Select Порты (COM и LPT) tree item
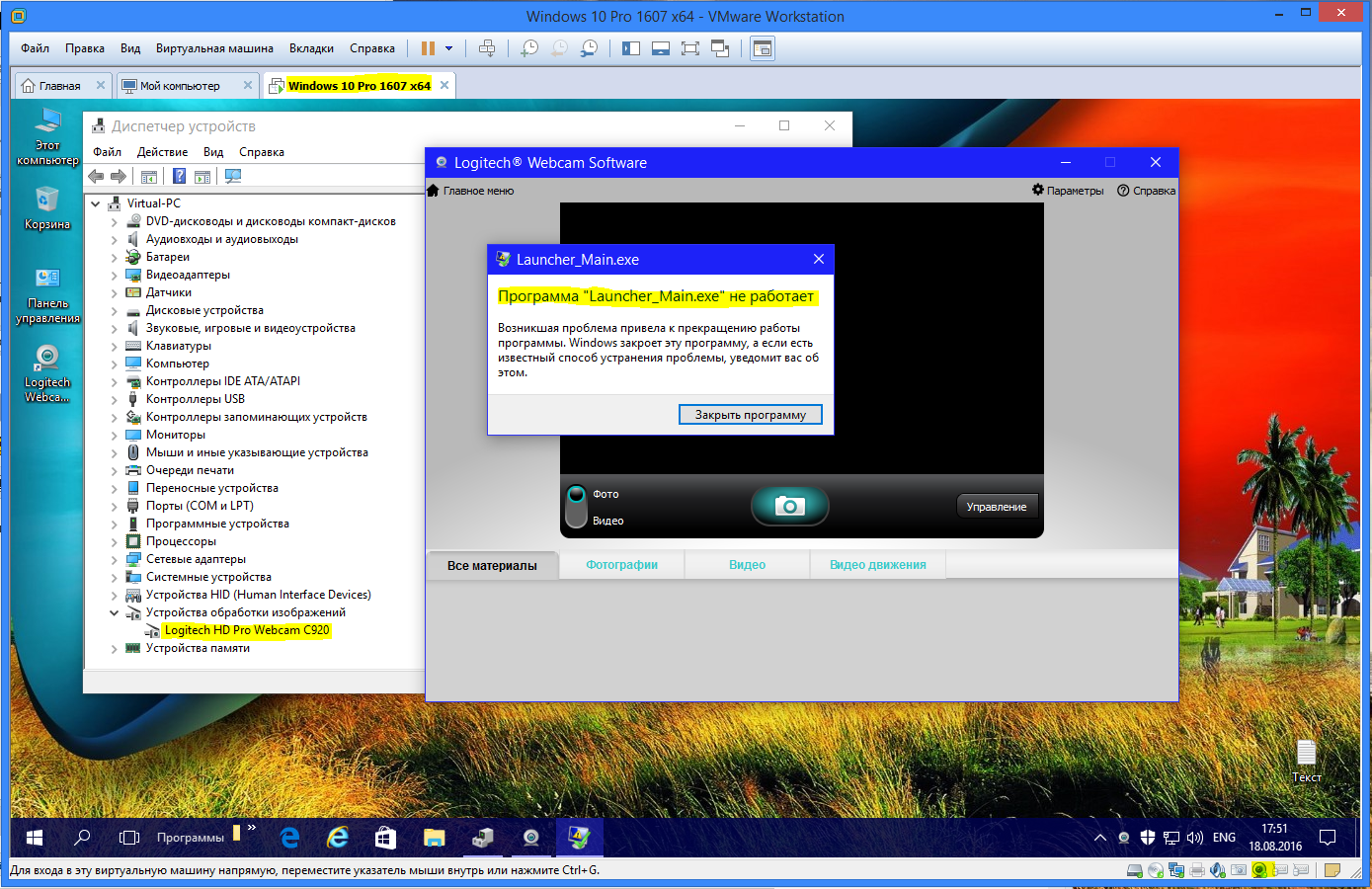Screen dimensions: 1372x889 pos(200,506)
